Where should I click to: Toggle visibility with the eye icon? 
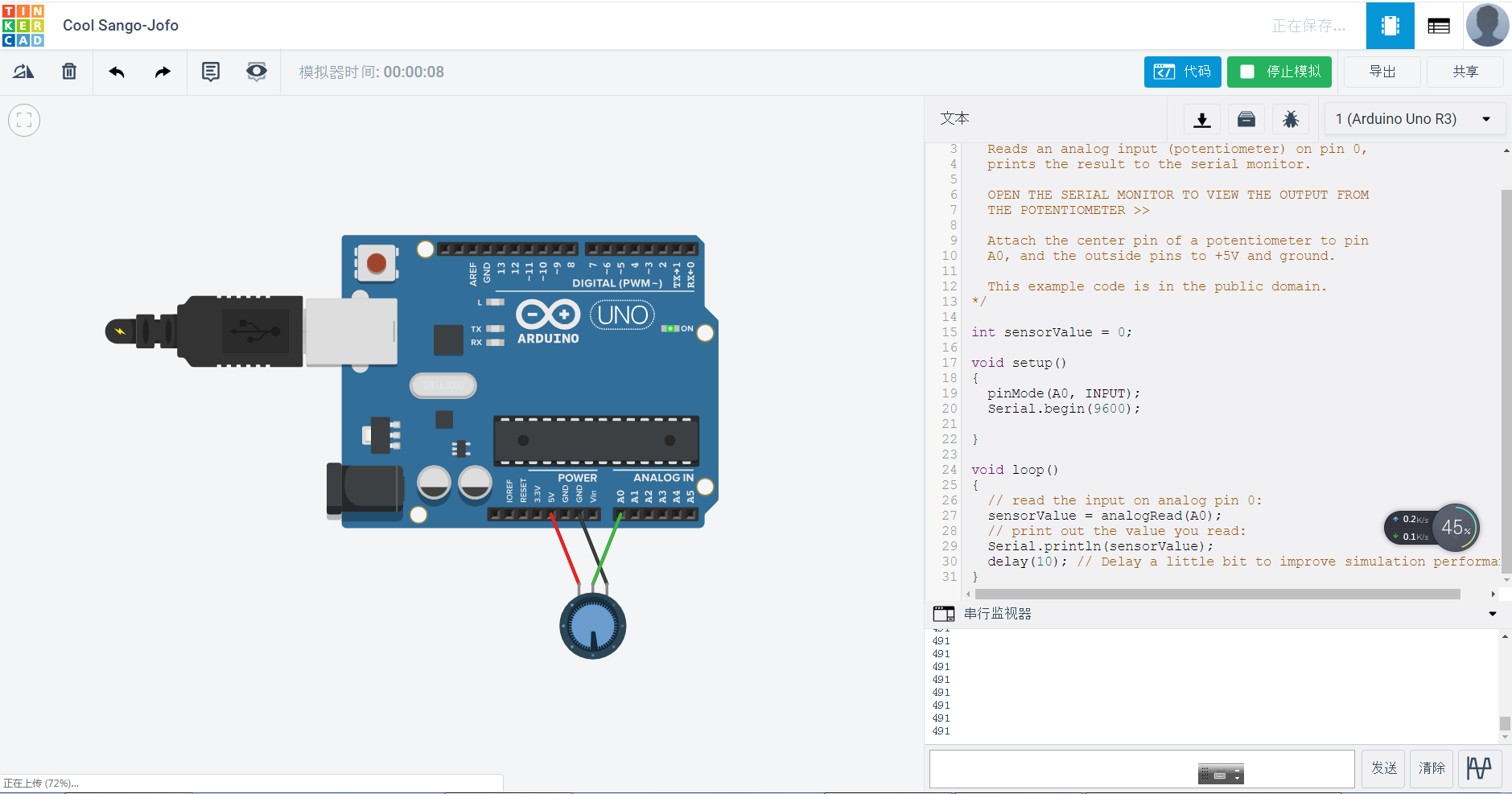(256, 72)
